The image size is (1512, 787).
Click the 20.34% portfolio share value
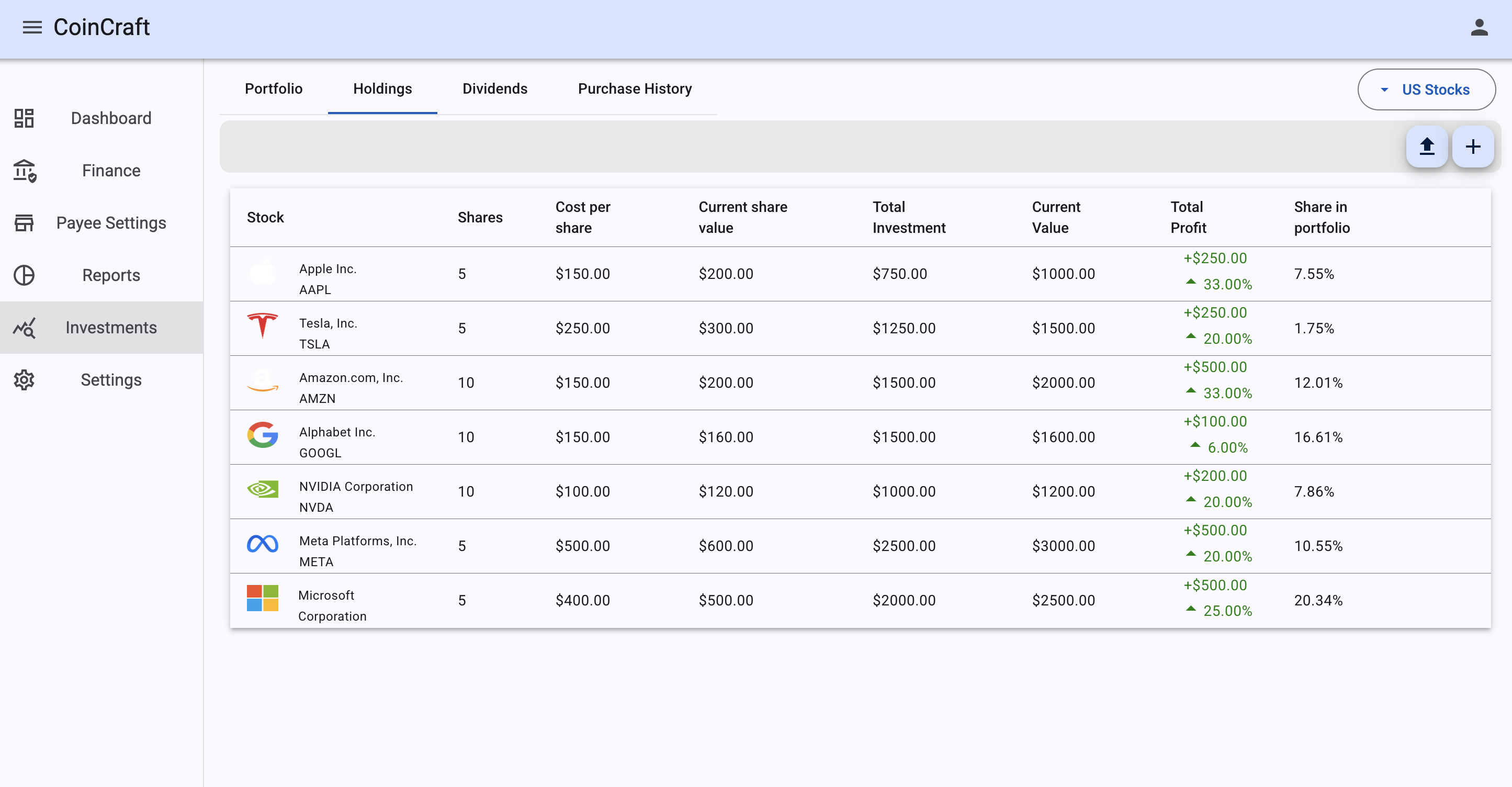[1318, 600]
